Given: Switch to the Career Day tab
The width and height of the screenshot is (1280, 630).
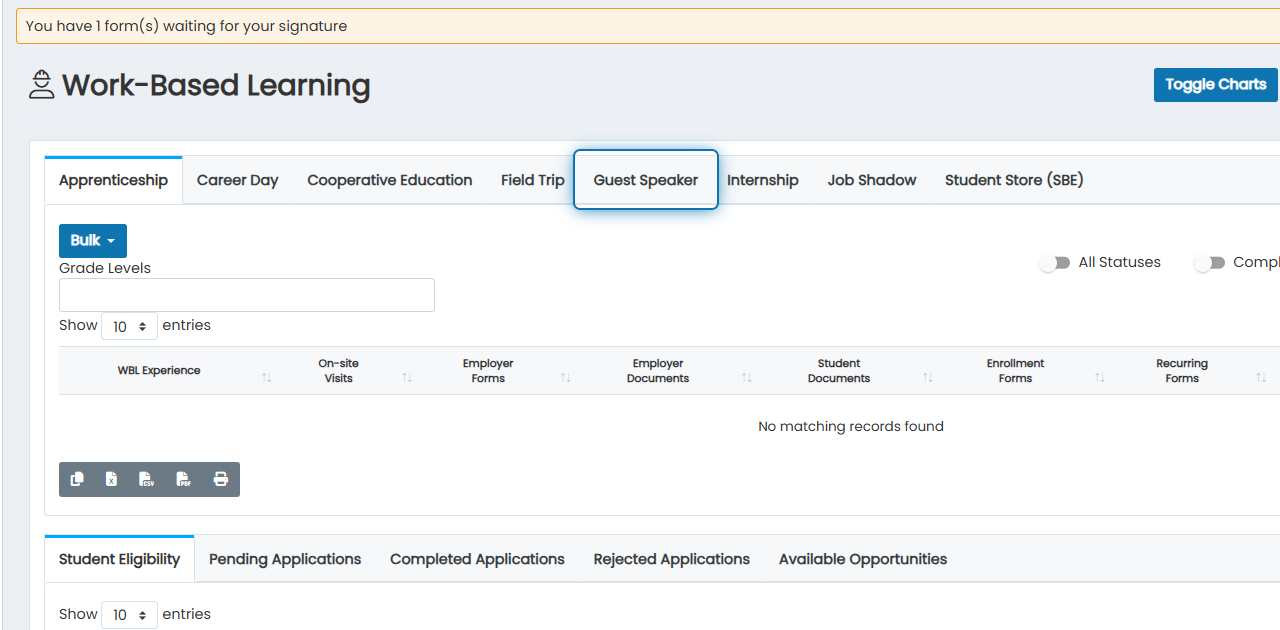Looking at the screenshot, I should coord(238,180).
